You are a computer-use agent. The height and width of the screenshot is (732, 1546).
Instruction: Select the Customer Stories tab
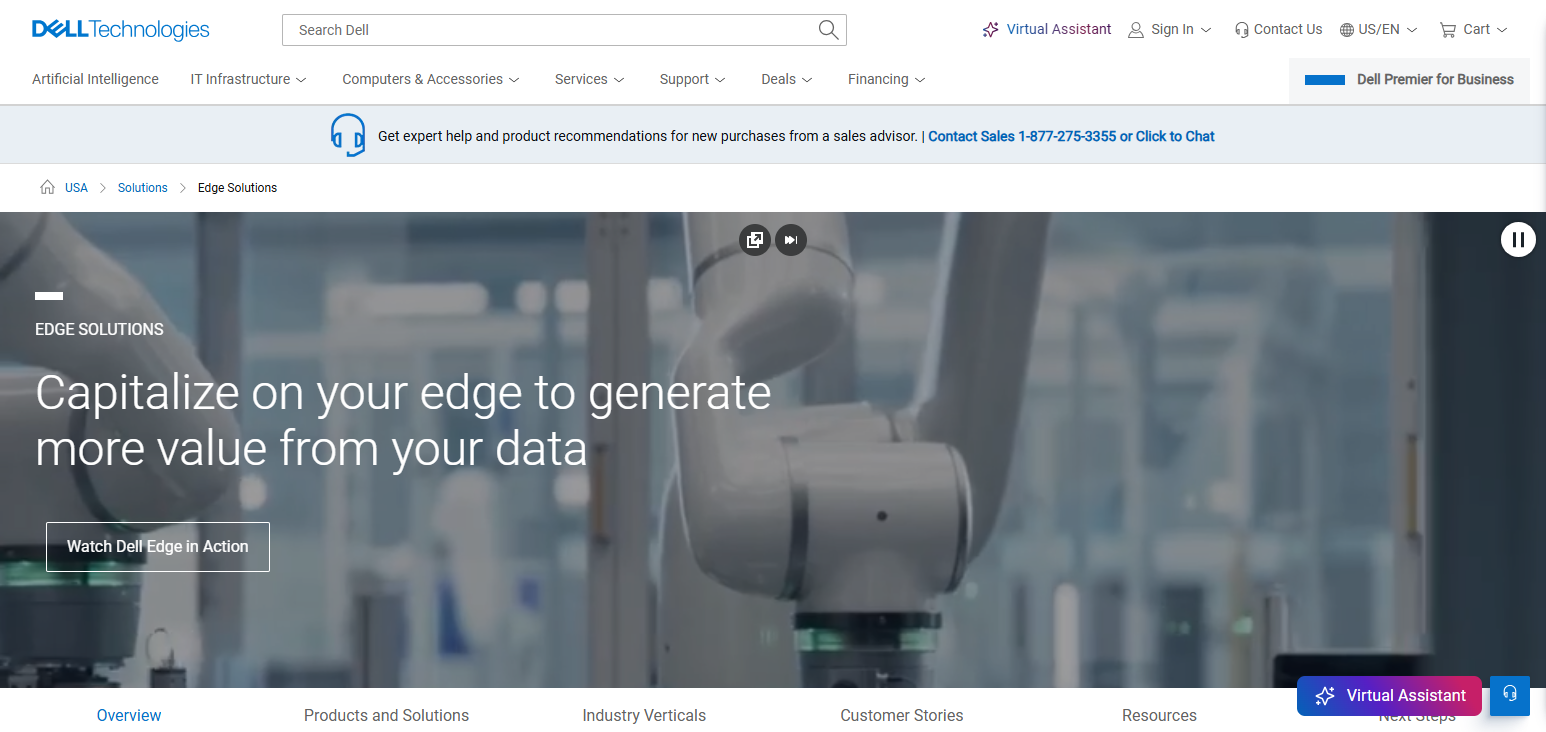[x=902, y=715]
